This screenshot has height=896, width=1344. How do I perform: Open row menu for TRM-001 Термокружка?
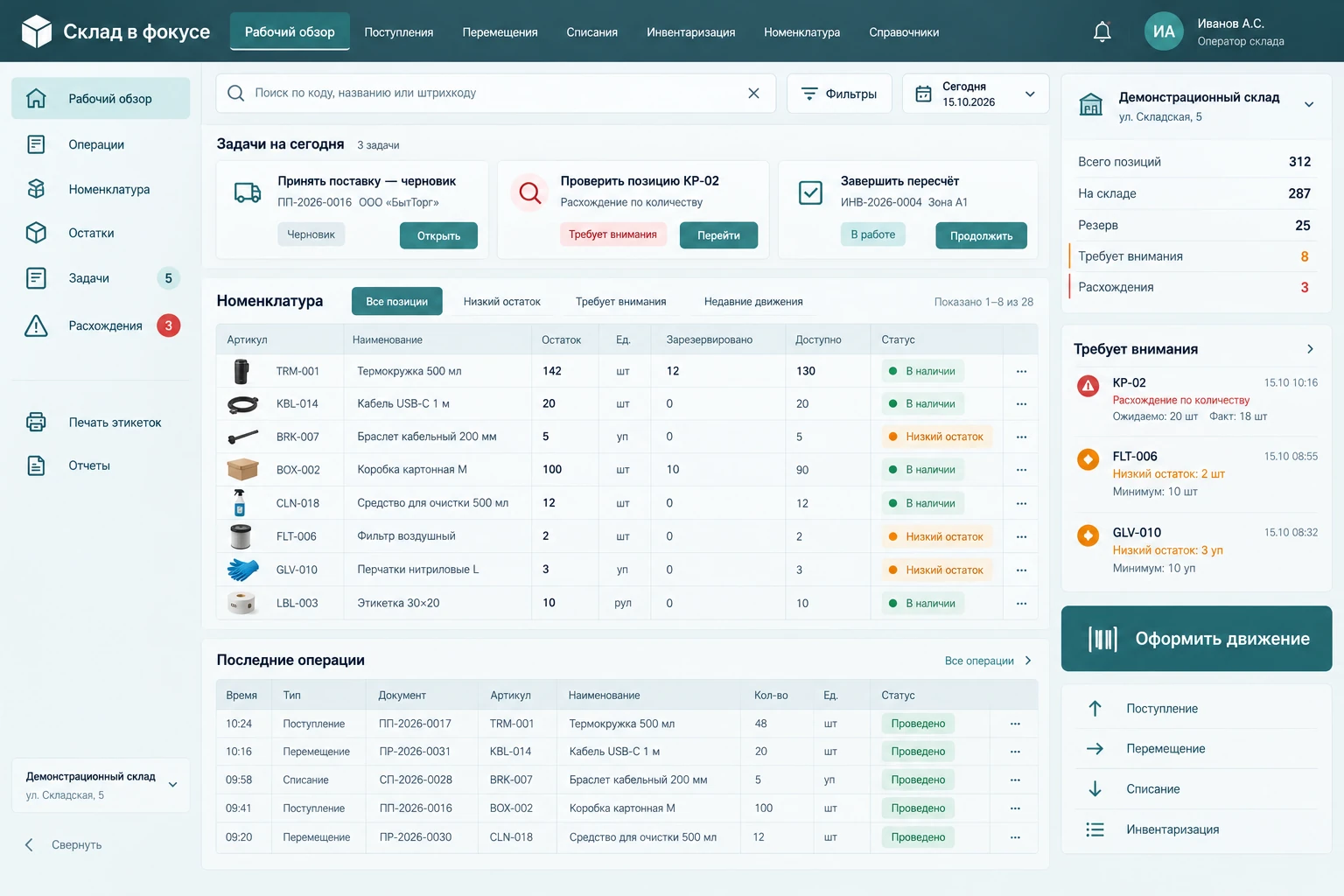[x=1021, y=372]
